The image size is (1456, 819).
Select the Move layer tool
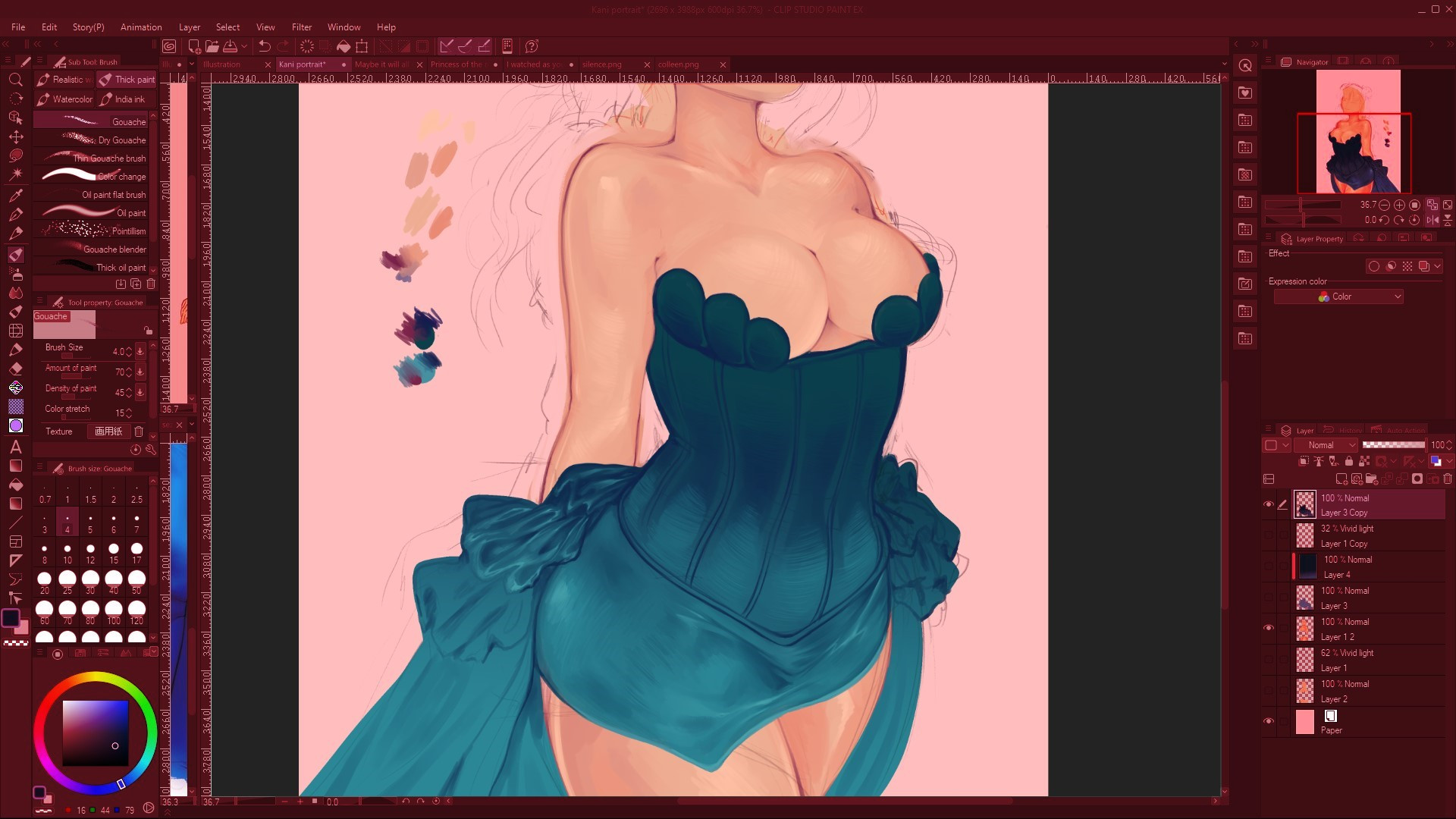[15, 137]
